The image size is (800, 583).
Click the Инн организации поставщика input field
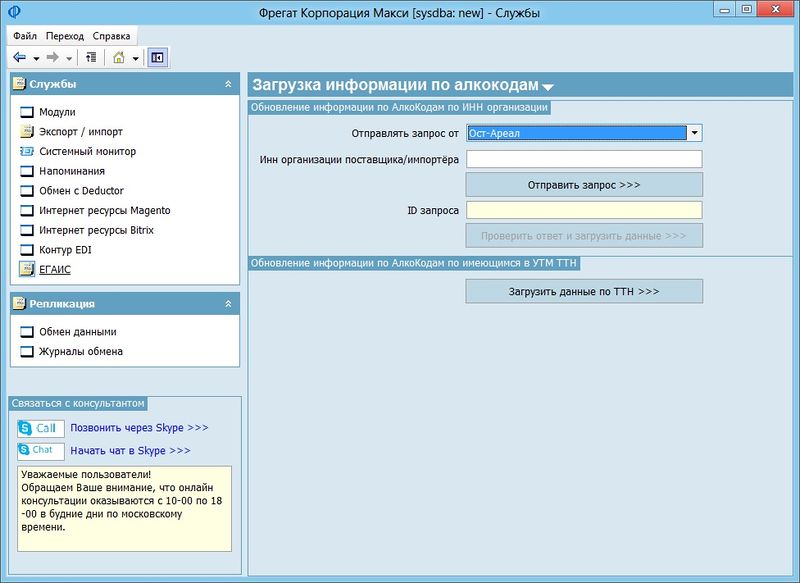point(584,159)
